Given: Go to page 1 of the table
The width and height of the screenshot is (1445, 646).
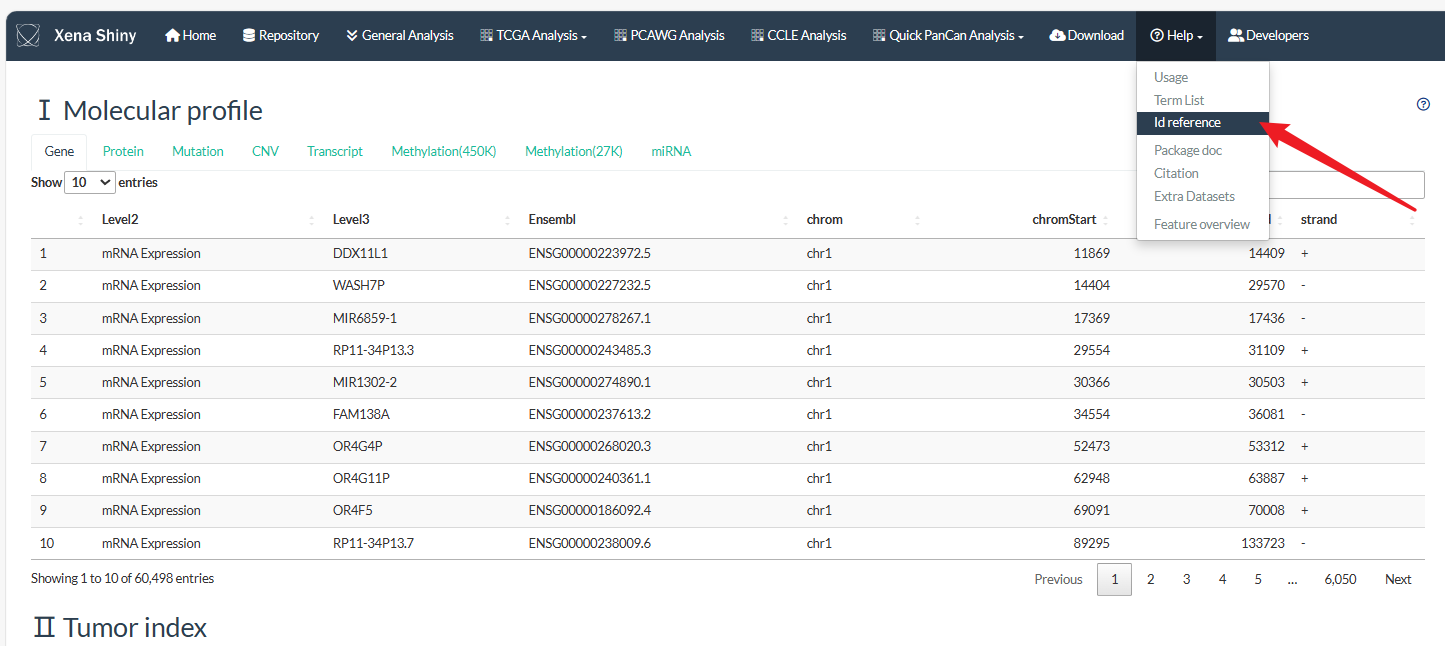Looking at the screenshot, I should [x=1114, y=579].
